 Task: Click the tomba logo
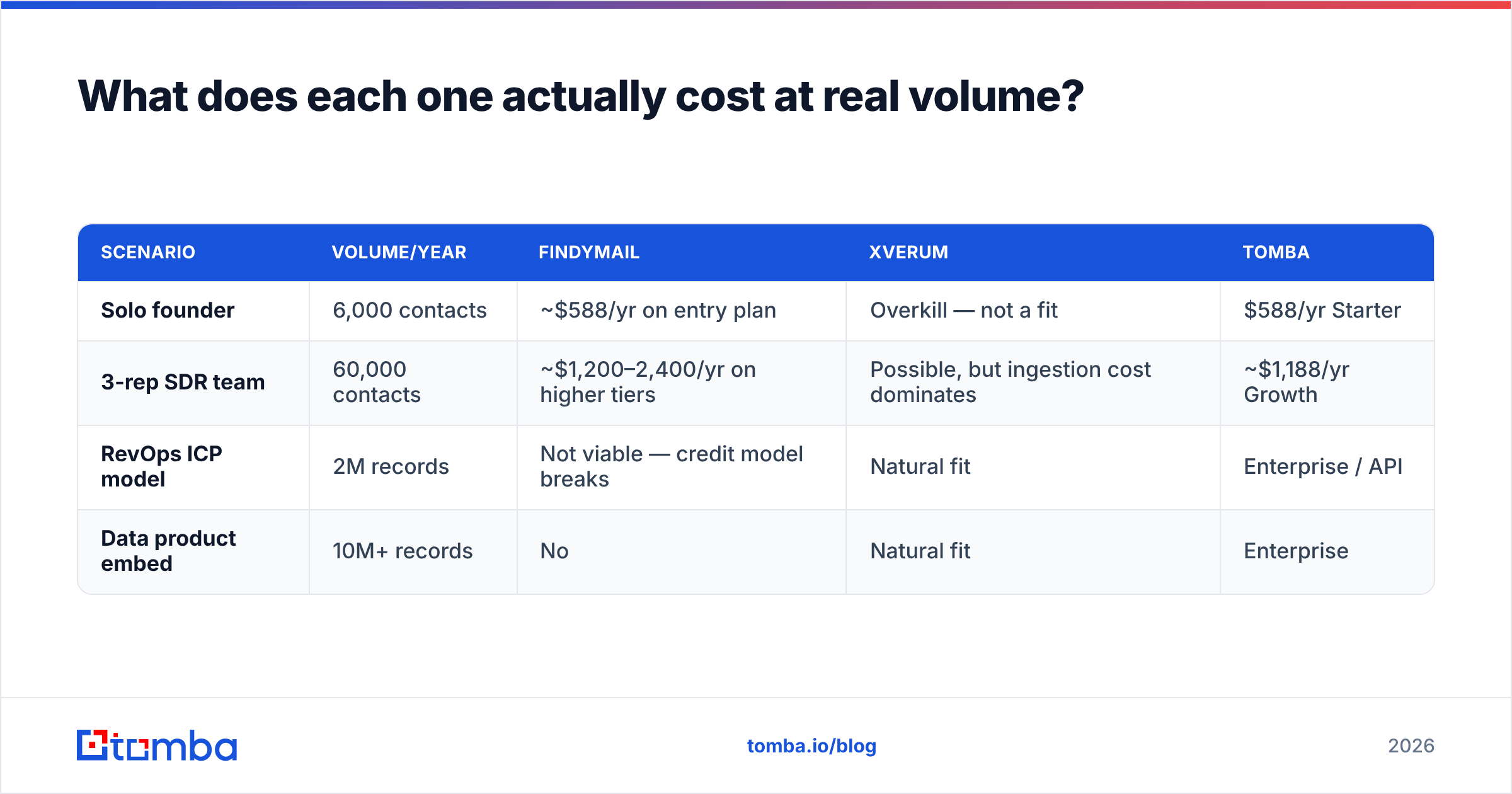(x=157, y=745)
